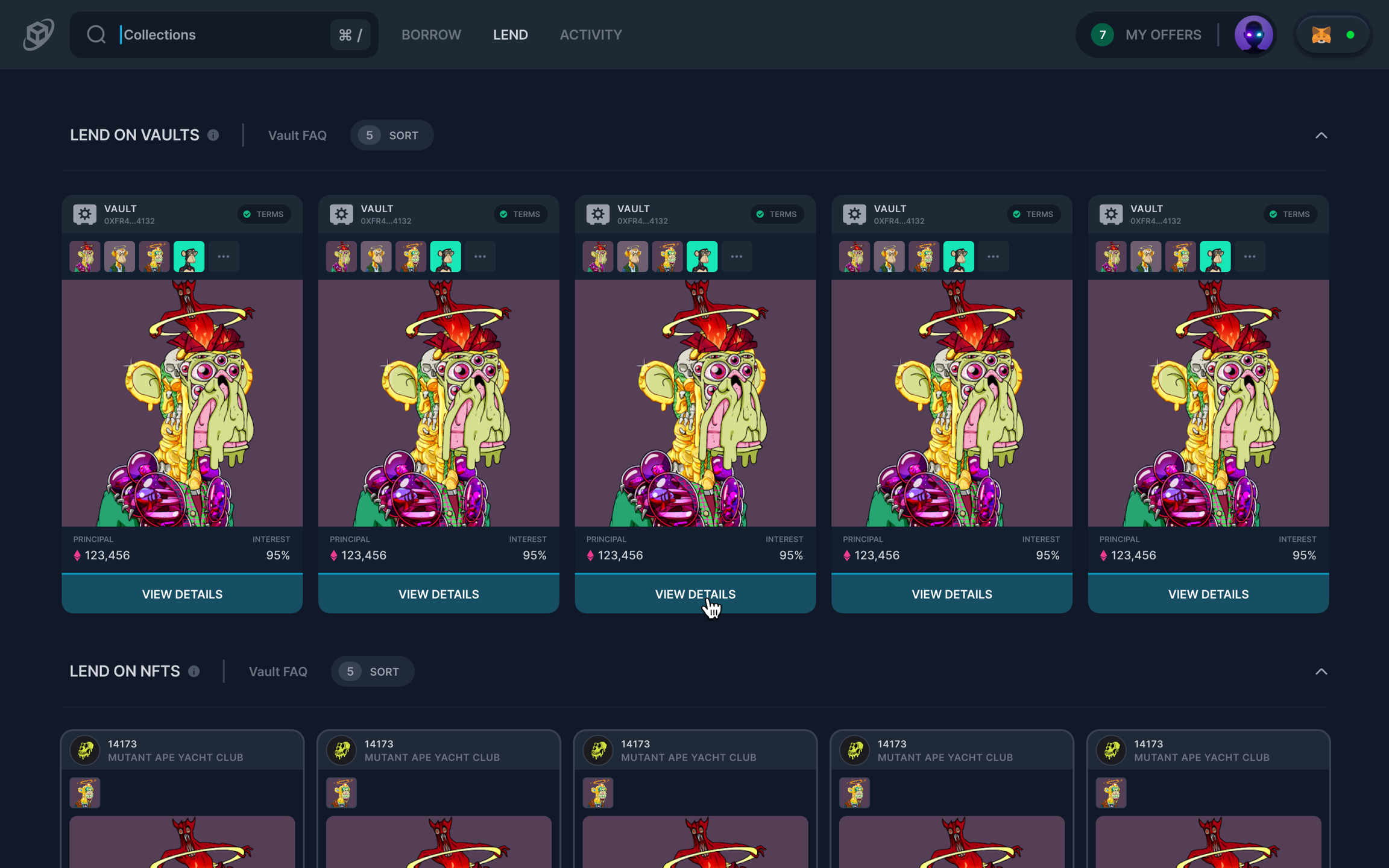
Task: Click the cube logo icon in the header
Action: click(39, 34)
